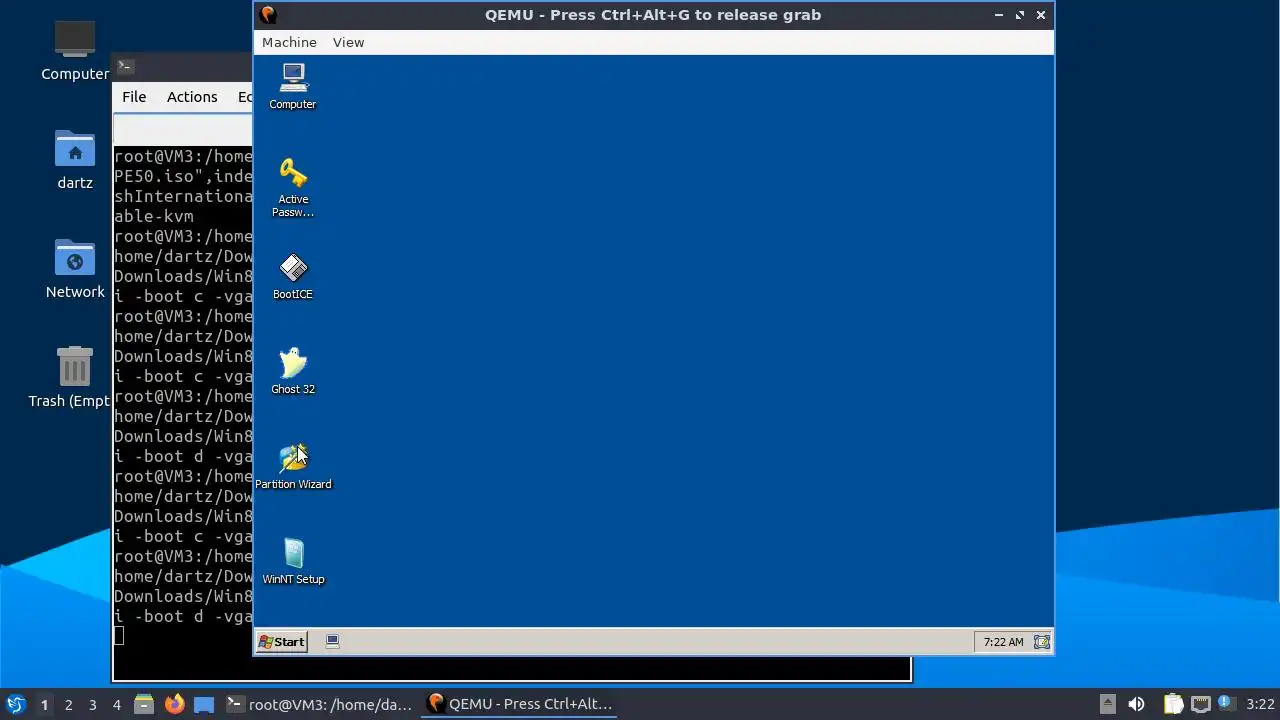Image resolution: width=1280 pixels, height=720 pixels.
Task: Open the host application menu launcher
Action: (x=15, y=704)
